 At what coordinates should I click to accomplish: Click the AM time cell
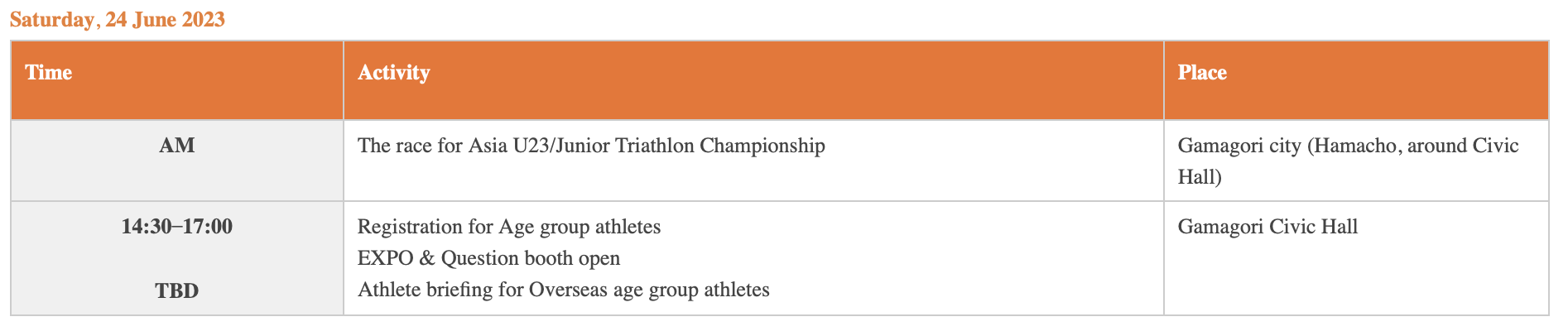coord(176,146)
